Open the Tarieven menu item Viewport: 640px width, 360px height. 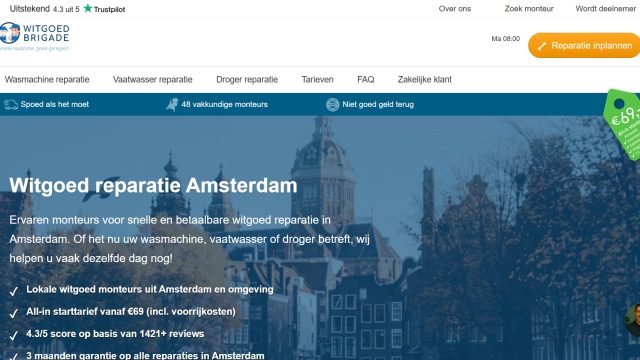318,80
